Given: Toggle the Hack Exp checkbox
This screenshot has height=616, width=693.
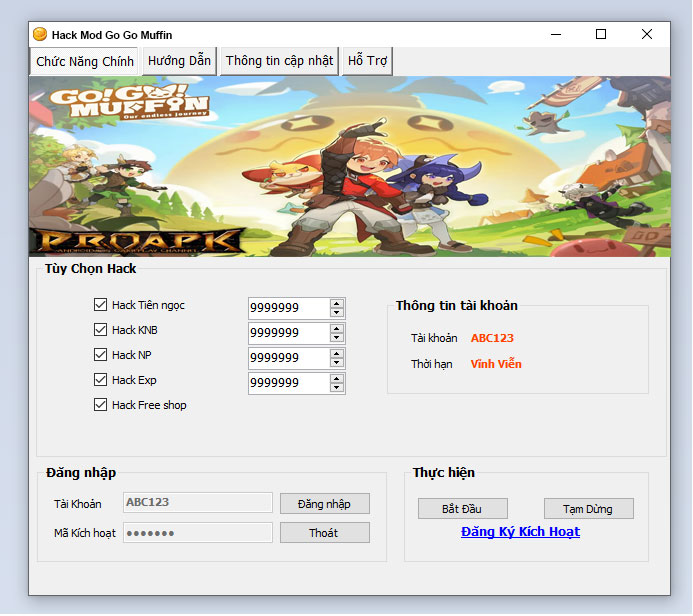Looking at the screenshot, I should pos(100,380).
